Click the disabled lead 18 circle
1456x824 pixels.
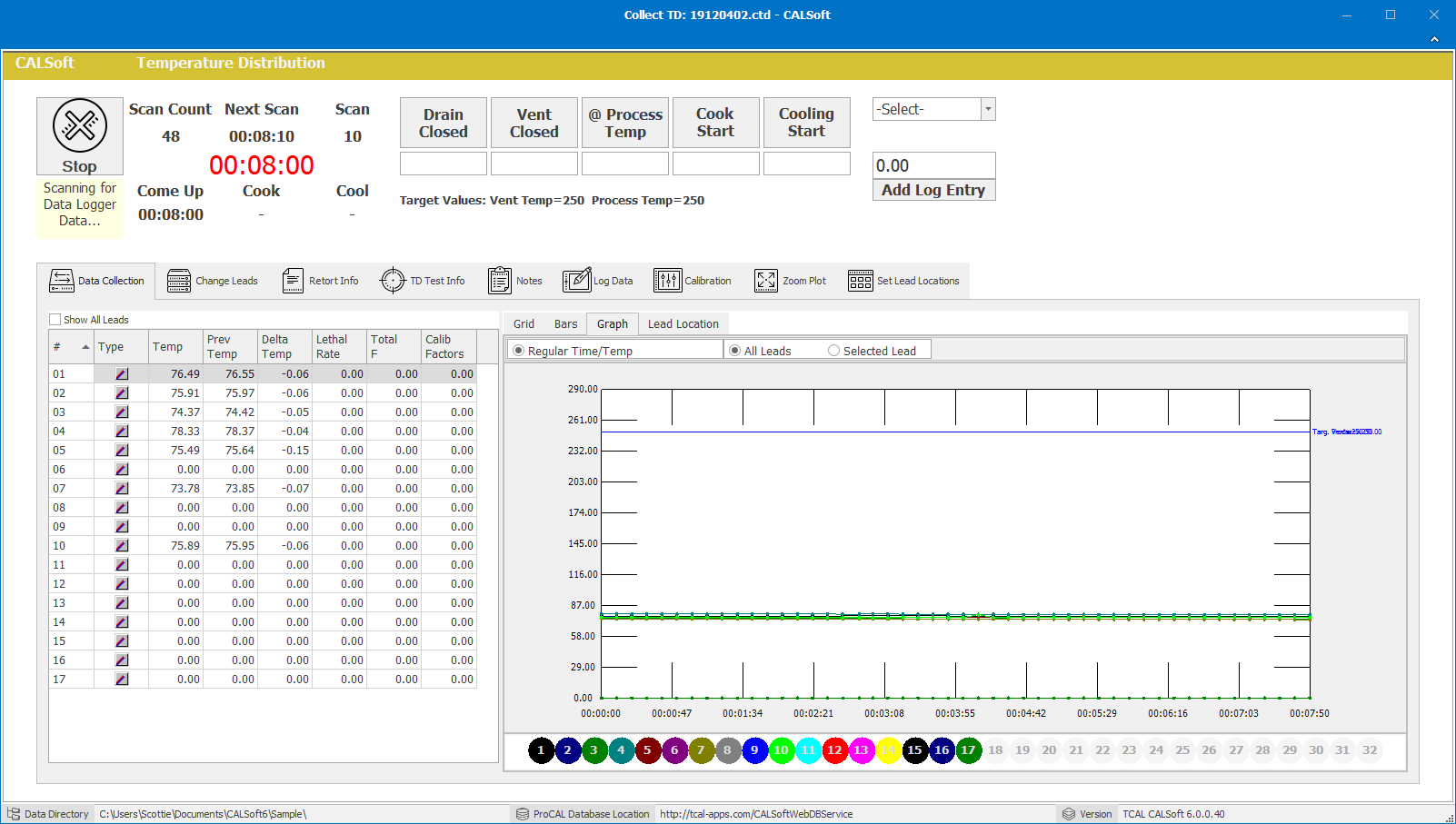tap(995, 750)
